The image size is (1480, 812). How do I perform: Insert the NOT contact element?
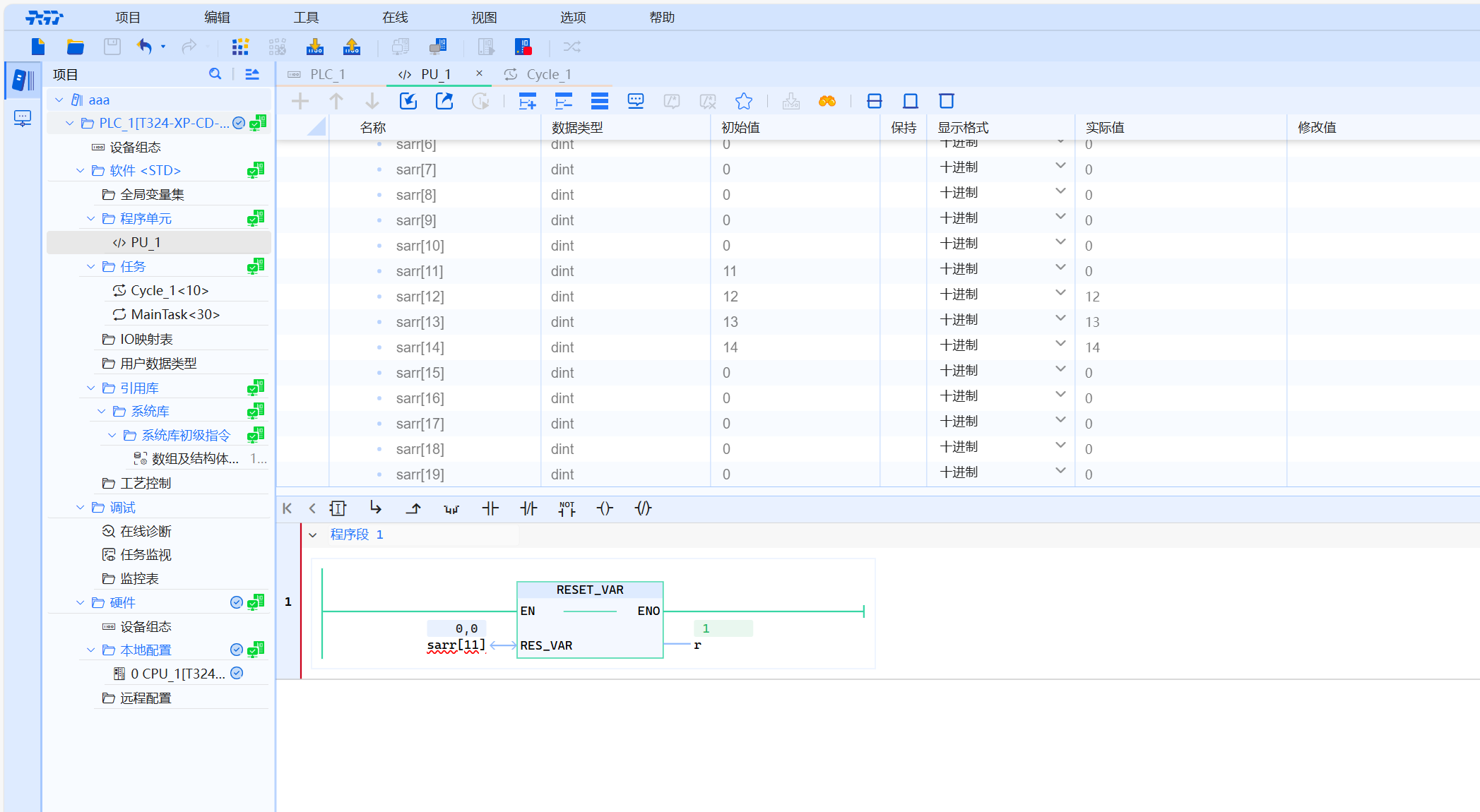(567, 508)
